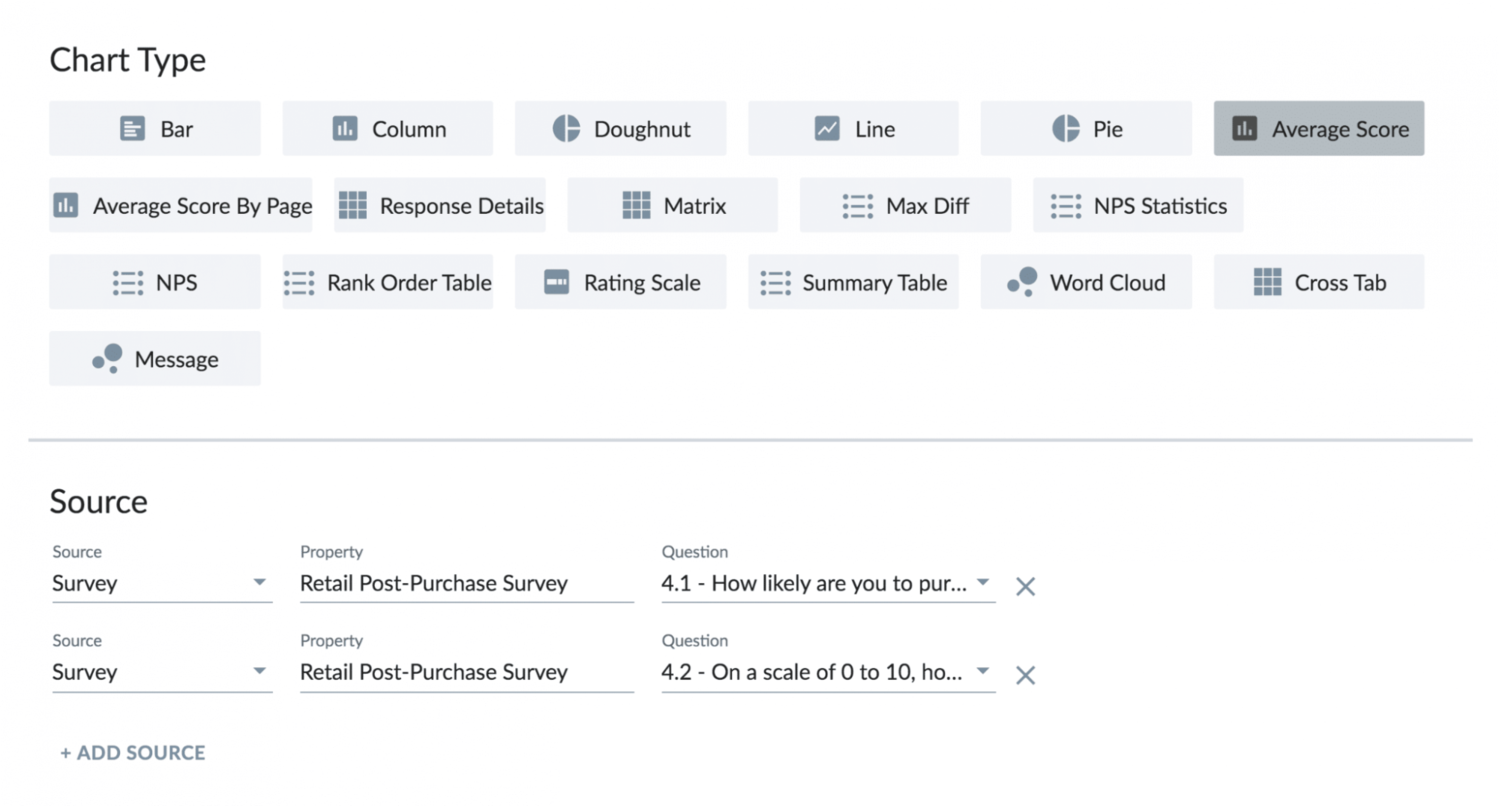Open the first Source dropdown

point(161,583)
